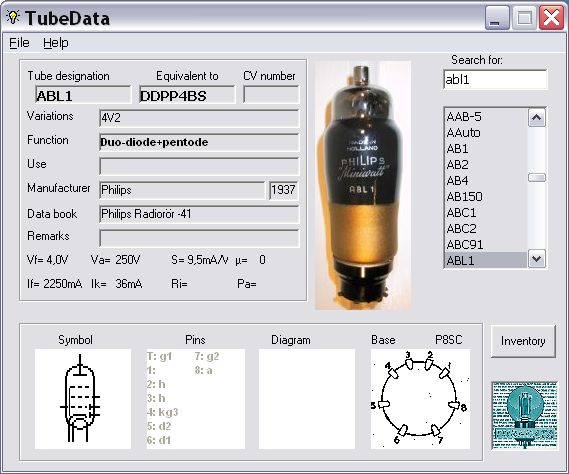Click the empty Use field

point(199,166)
